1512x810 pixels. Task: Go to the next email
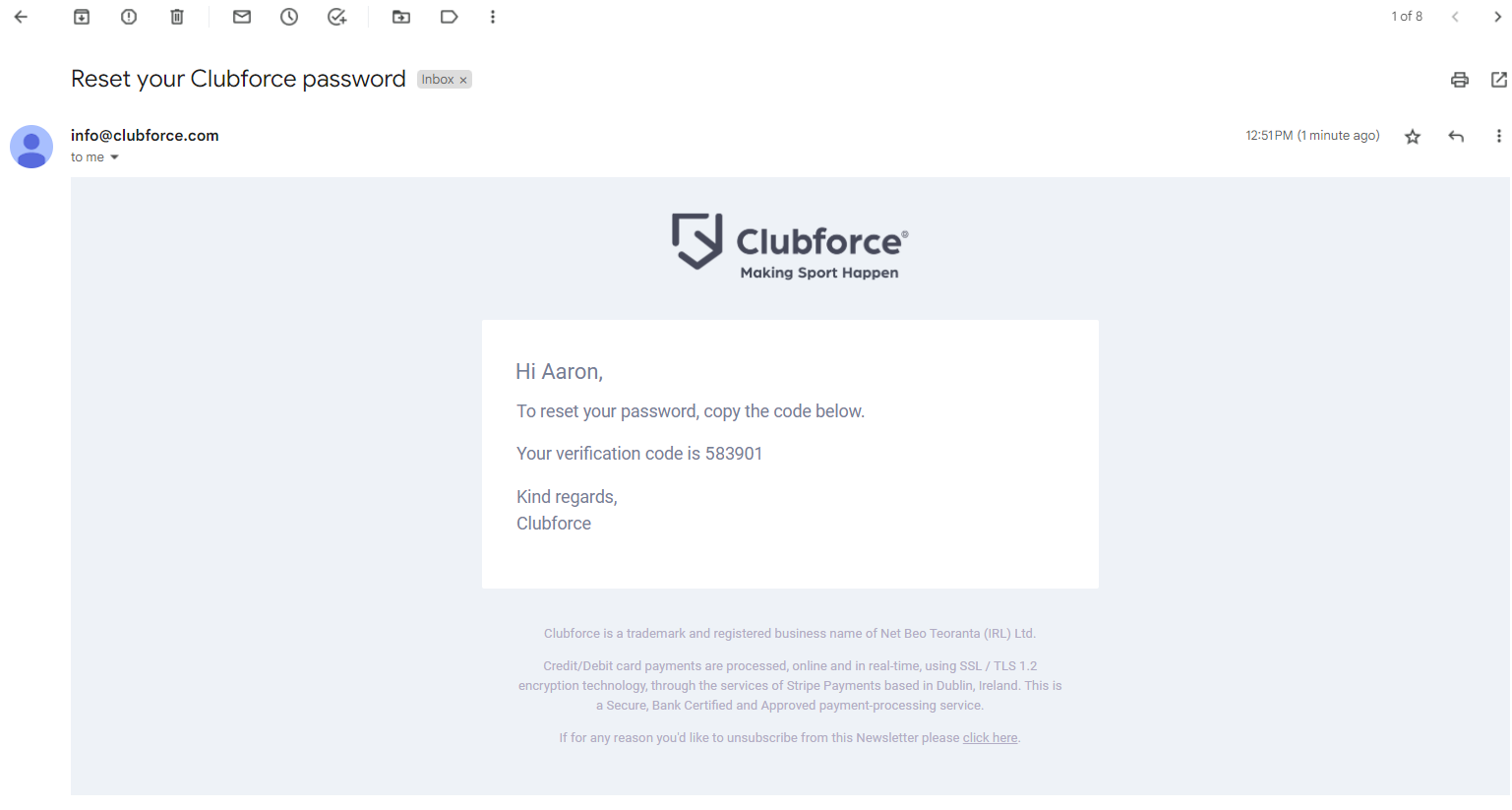(1497, 17)
